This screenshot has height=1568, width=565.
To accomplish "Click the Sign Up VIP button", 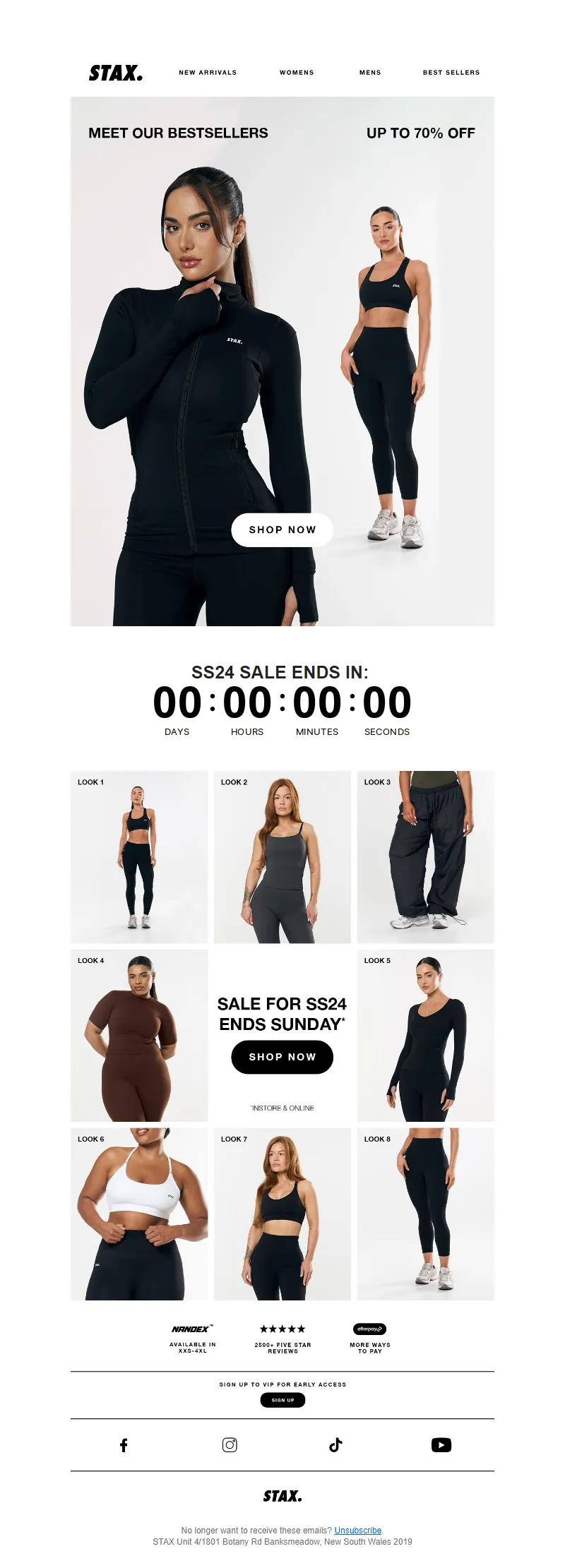I will coord(282,1400).
